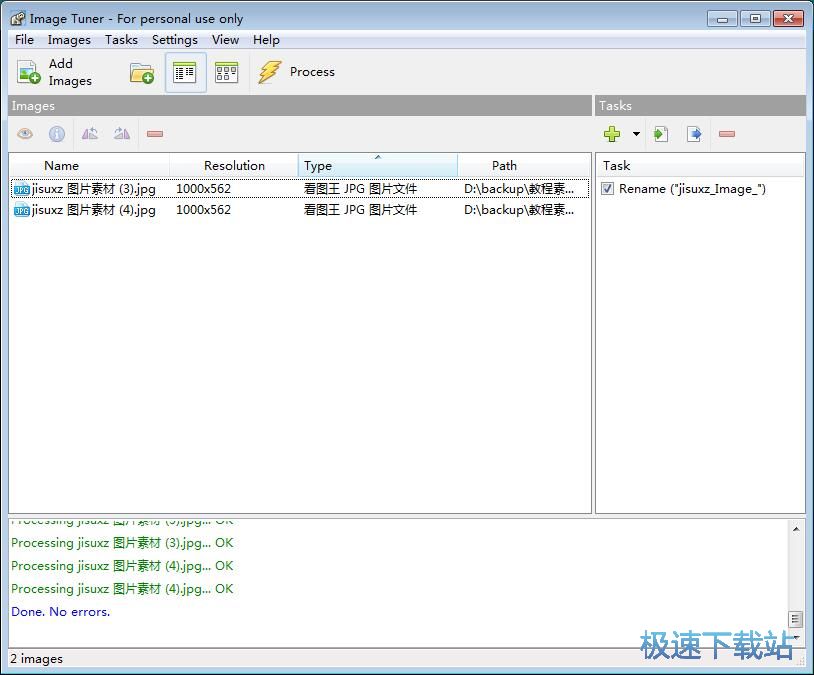Switch to thumbnails view

[226, 73]
